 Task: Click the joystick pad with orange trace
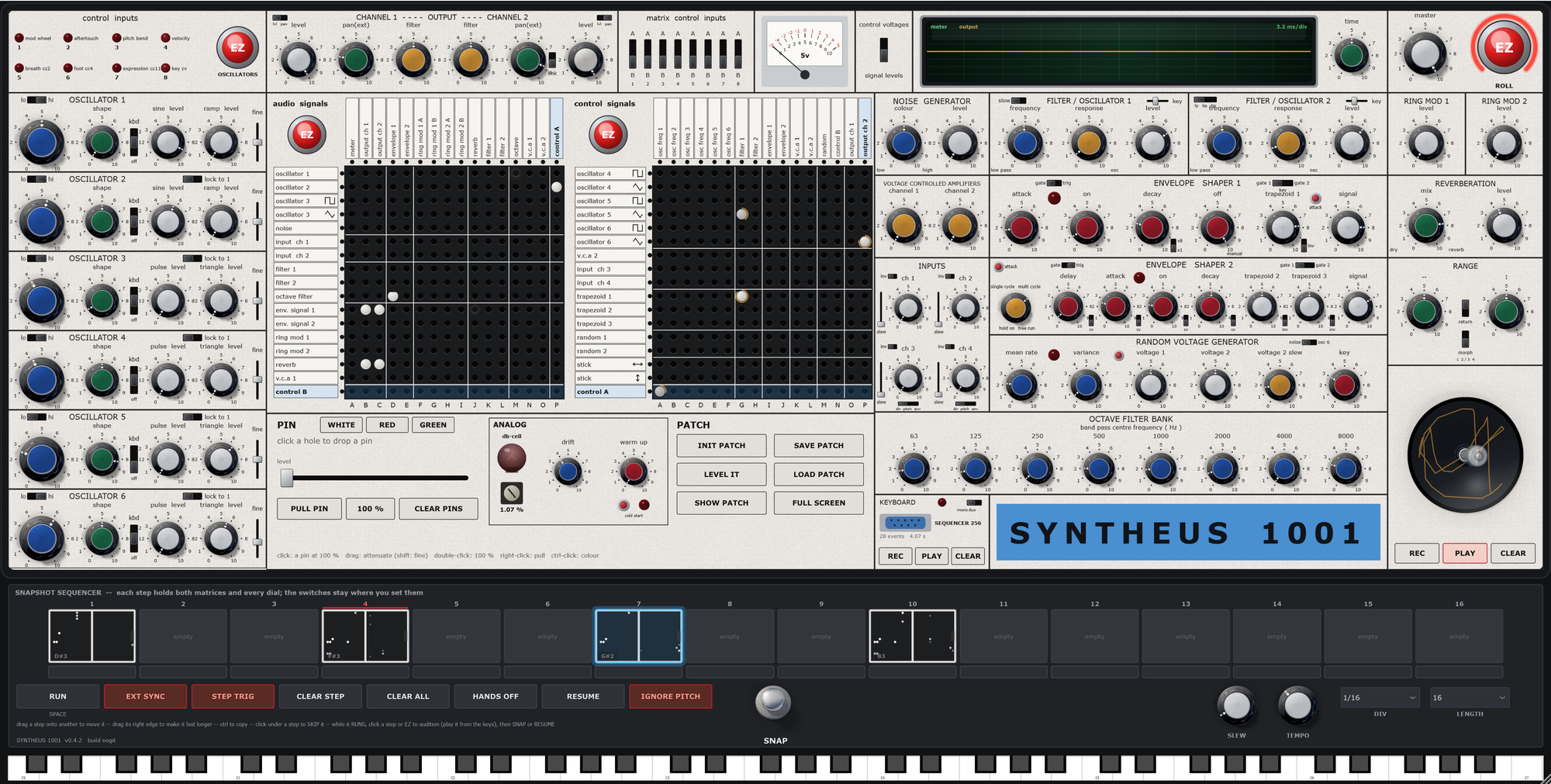(1465, 455)
